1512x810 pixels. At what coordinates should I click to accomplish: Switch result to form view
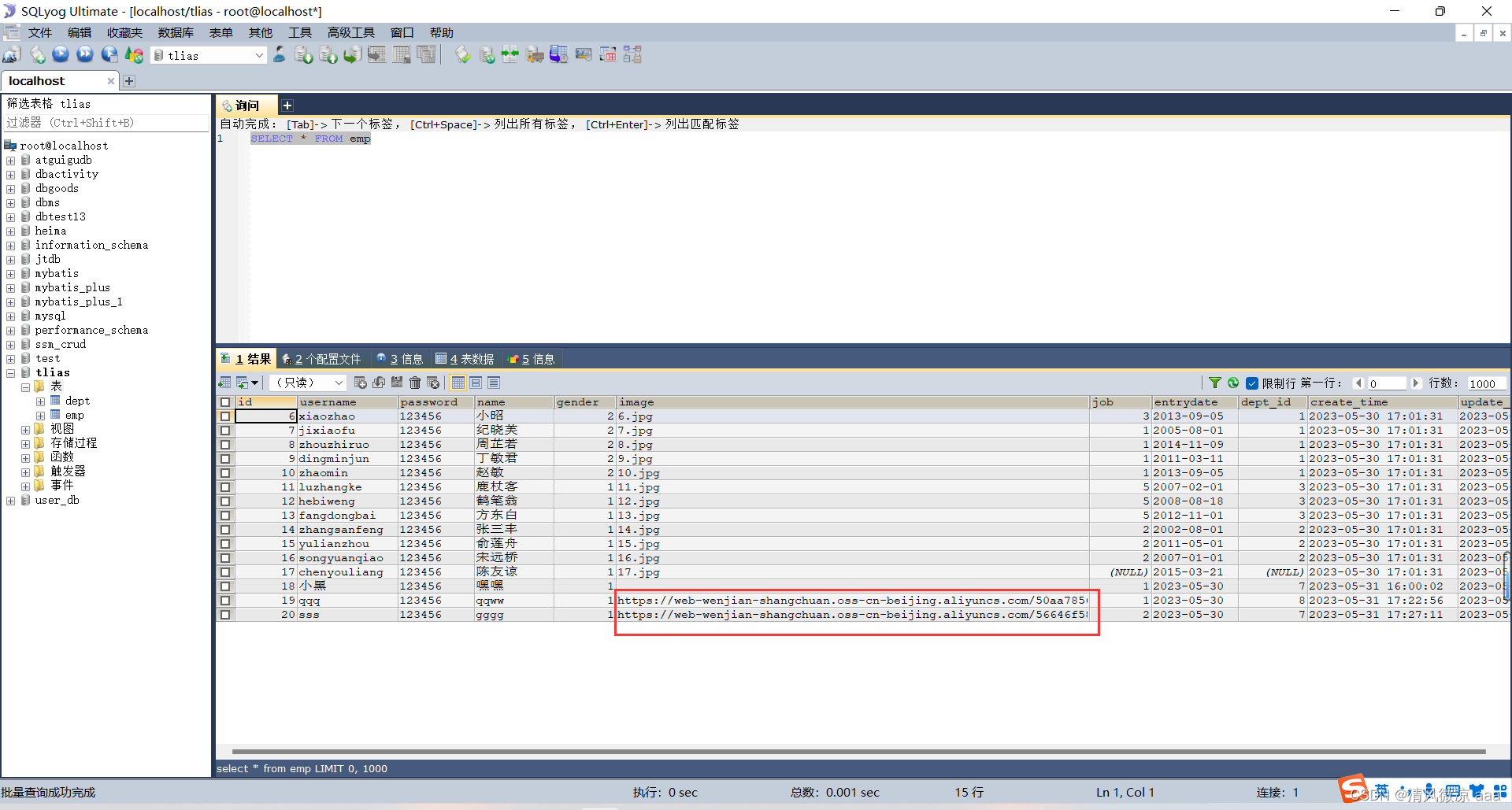pyautogui.click(x=476, y=383)
